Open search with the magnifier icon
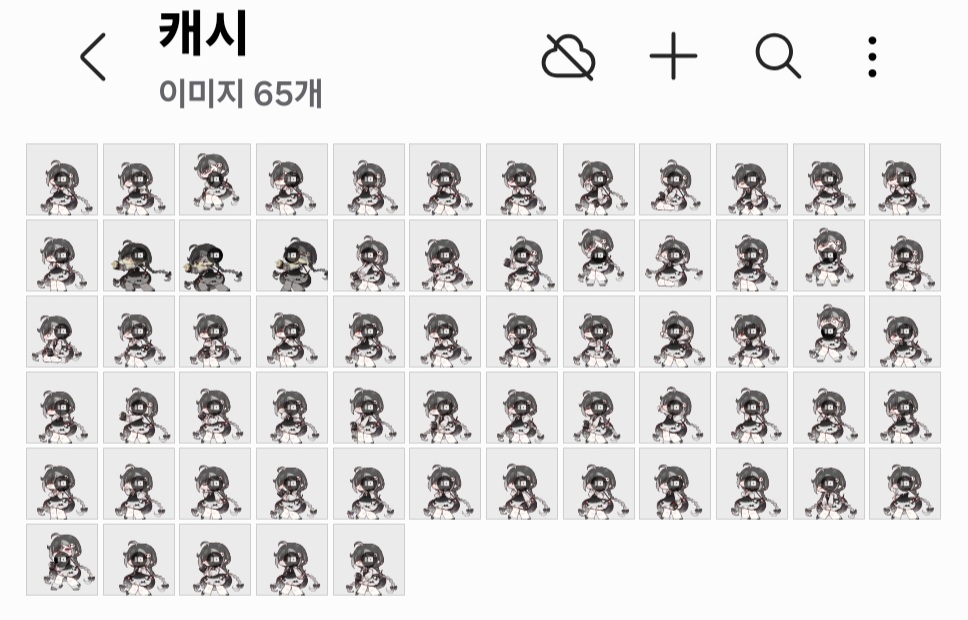Screen dimensions: 968x620 778,56
